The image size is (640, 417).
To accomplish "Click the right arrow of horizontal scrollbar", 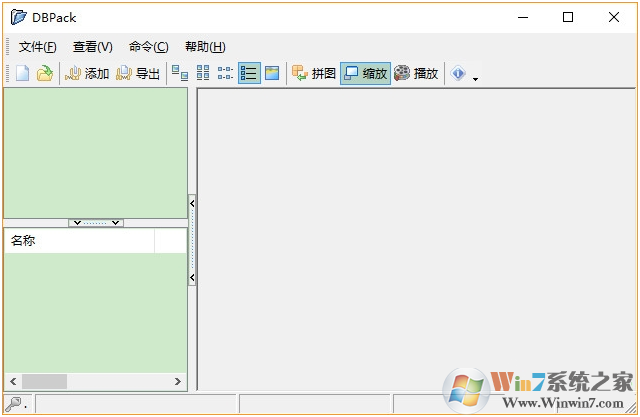I will click(179, 382).
